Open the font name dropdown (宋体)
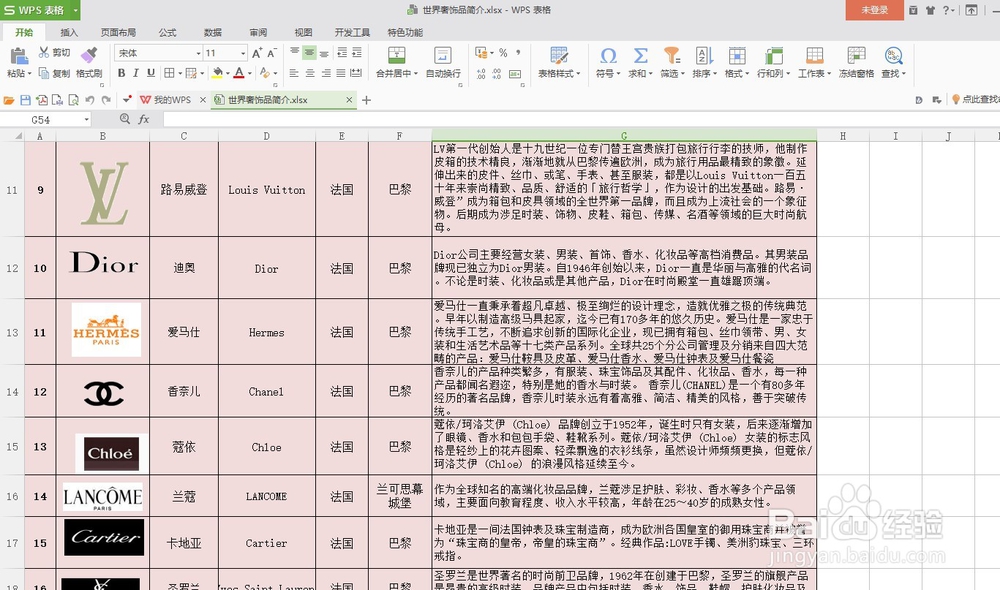 pyautogui.click(x=198, y=53)
